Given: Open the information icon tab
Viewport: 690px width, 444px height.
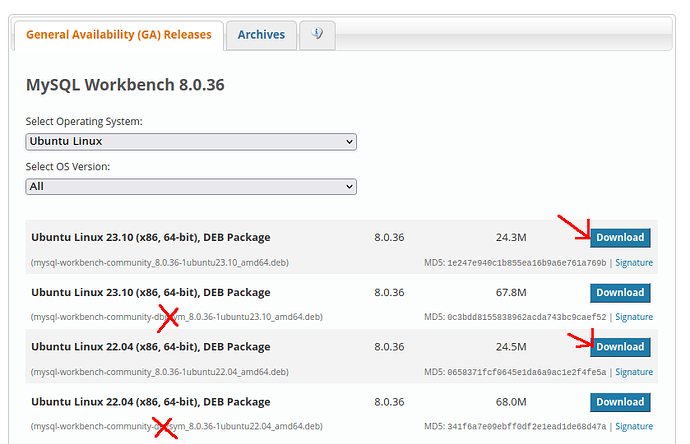Looking at the screenshot, I should [317, 35].
